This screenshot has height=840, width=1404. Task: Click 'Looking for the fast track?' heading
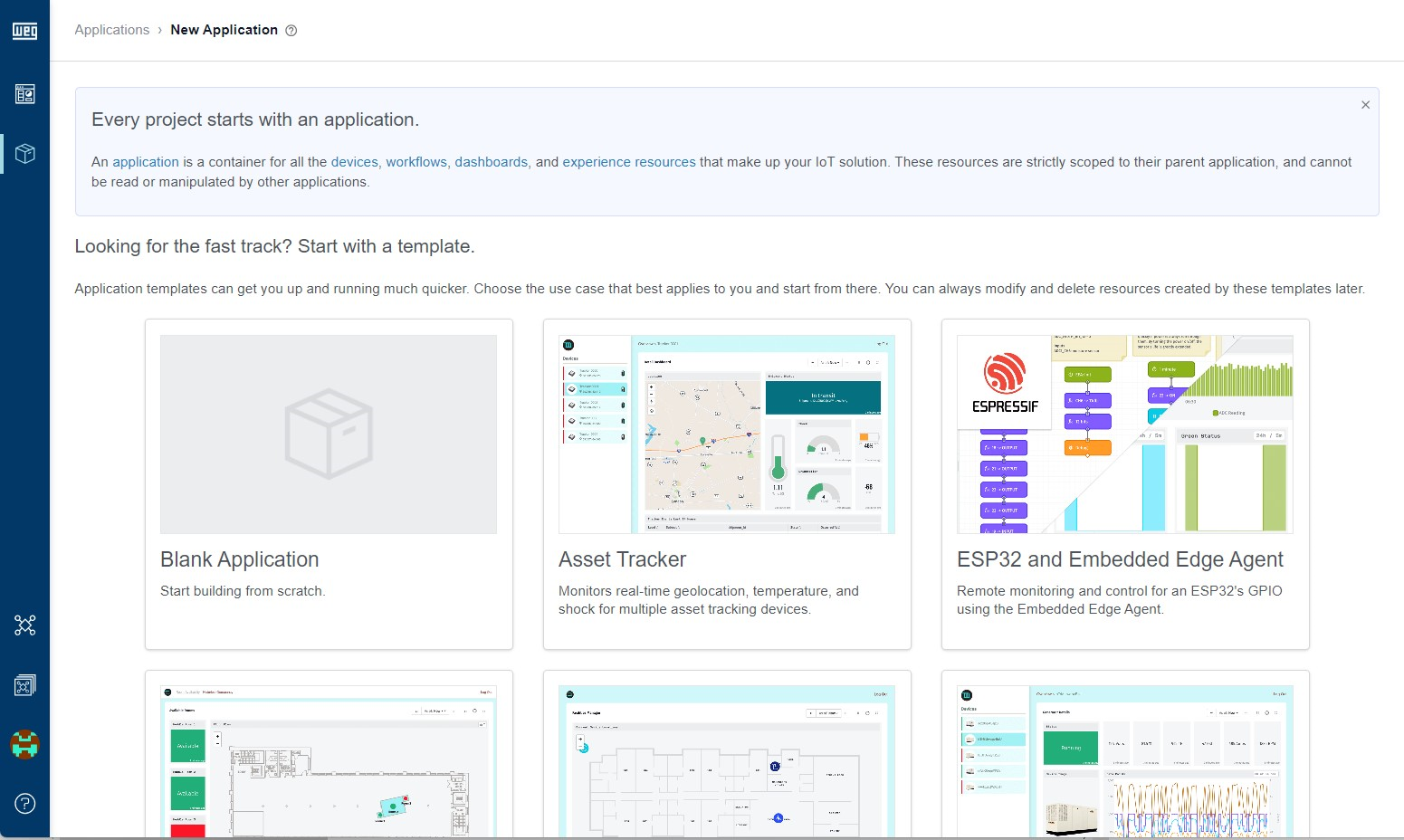(274, 246)
